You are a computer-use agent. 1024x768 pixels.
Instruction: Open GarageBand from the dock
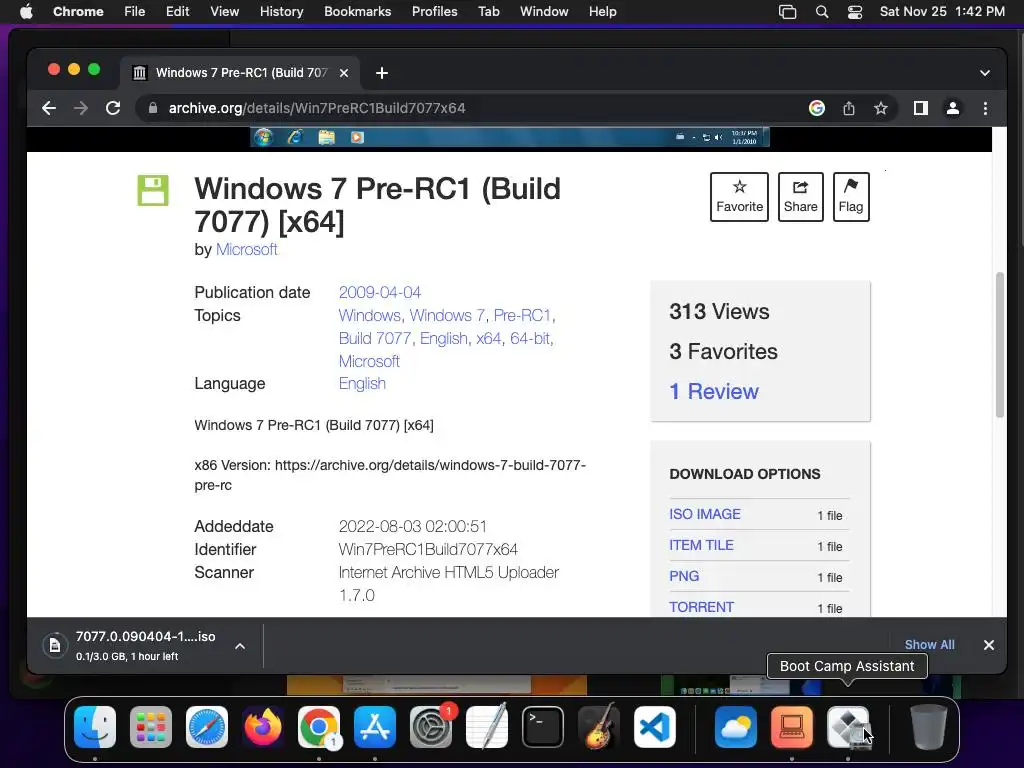(x=599, y=727)
